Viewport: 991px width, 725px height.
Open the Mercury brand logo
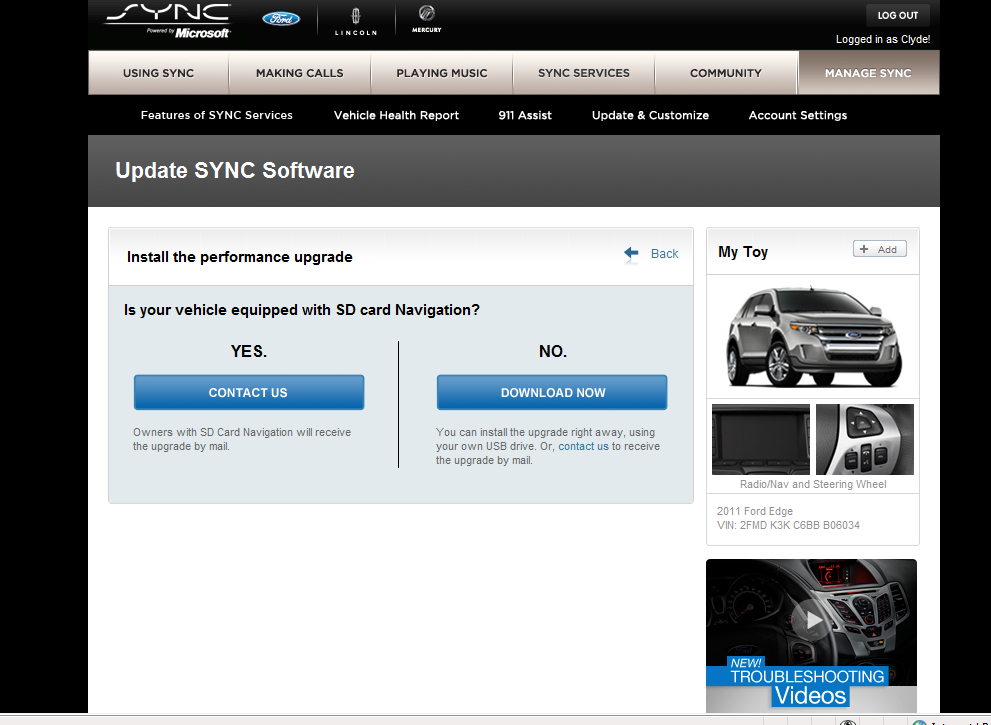[x=427, y=19]
